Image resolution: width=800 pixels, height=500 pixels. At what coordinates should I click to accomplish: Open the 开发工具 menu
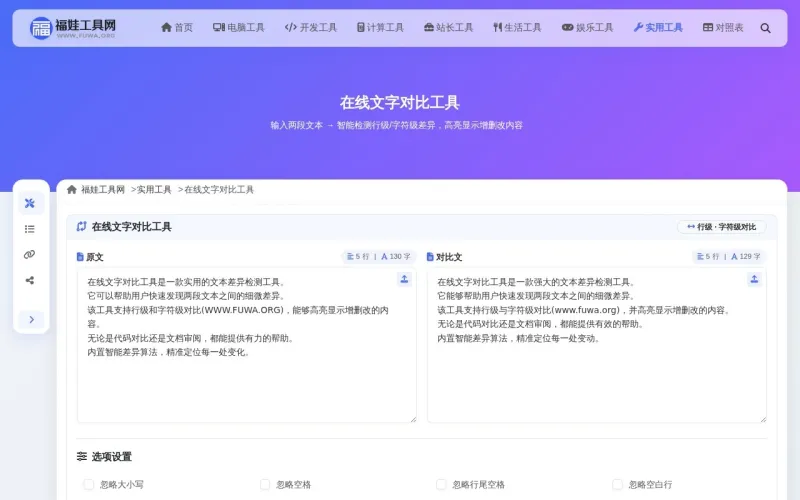coord(311,28)
